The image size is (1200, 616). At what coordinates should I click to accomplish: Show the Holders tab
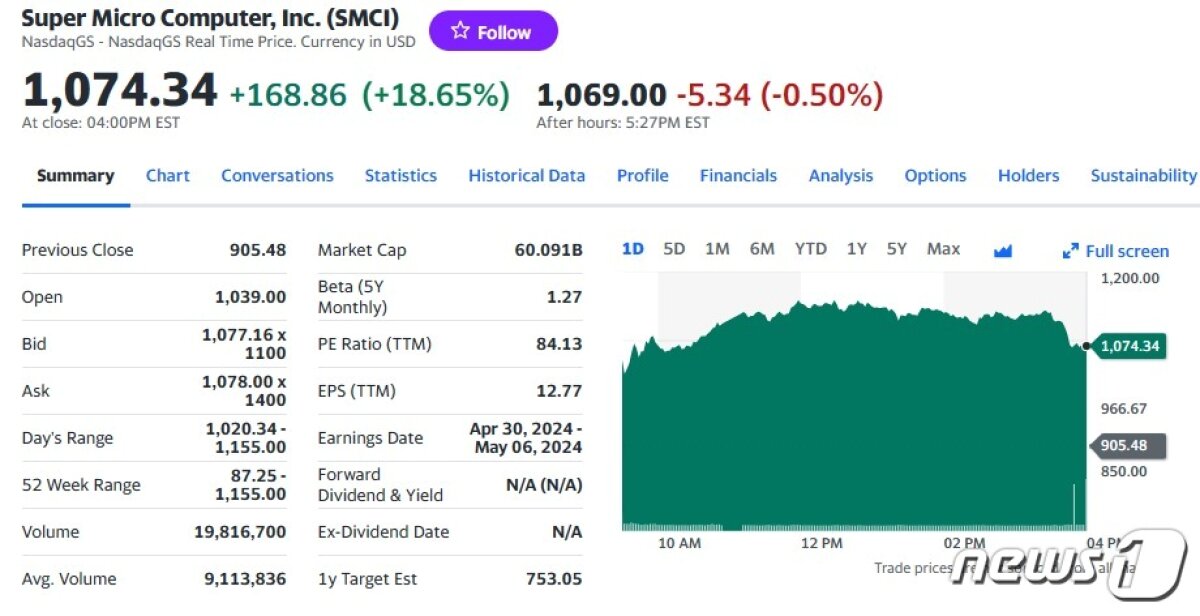1028,176
